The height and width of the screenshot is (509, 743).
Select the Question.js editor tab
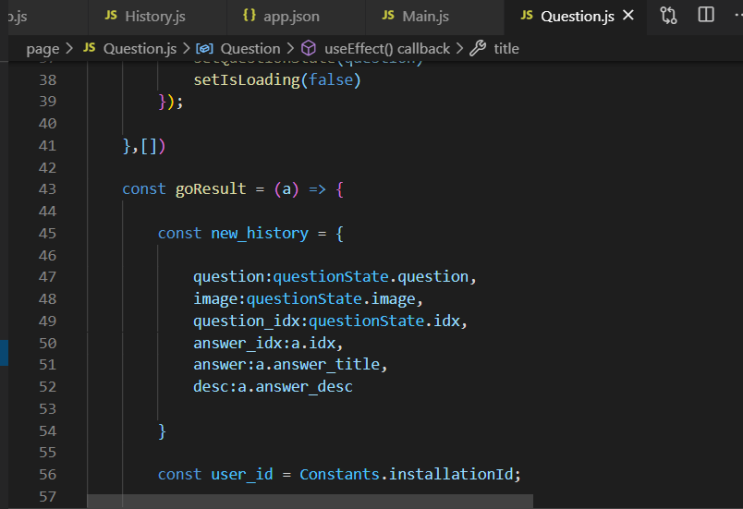click(577, 17)
